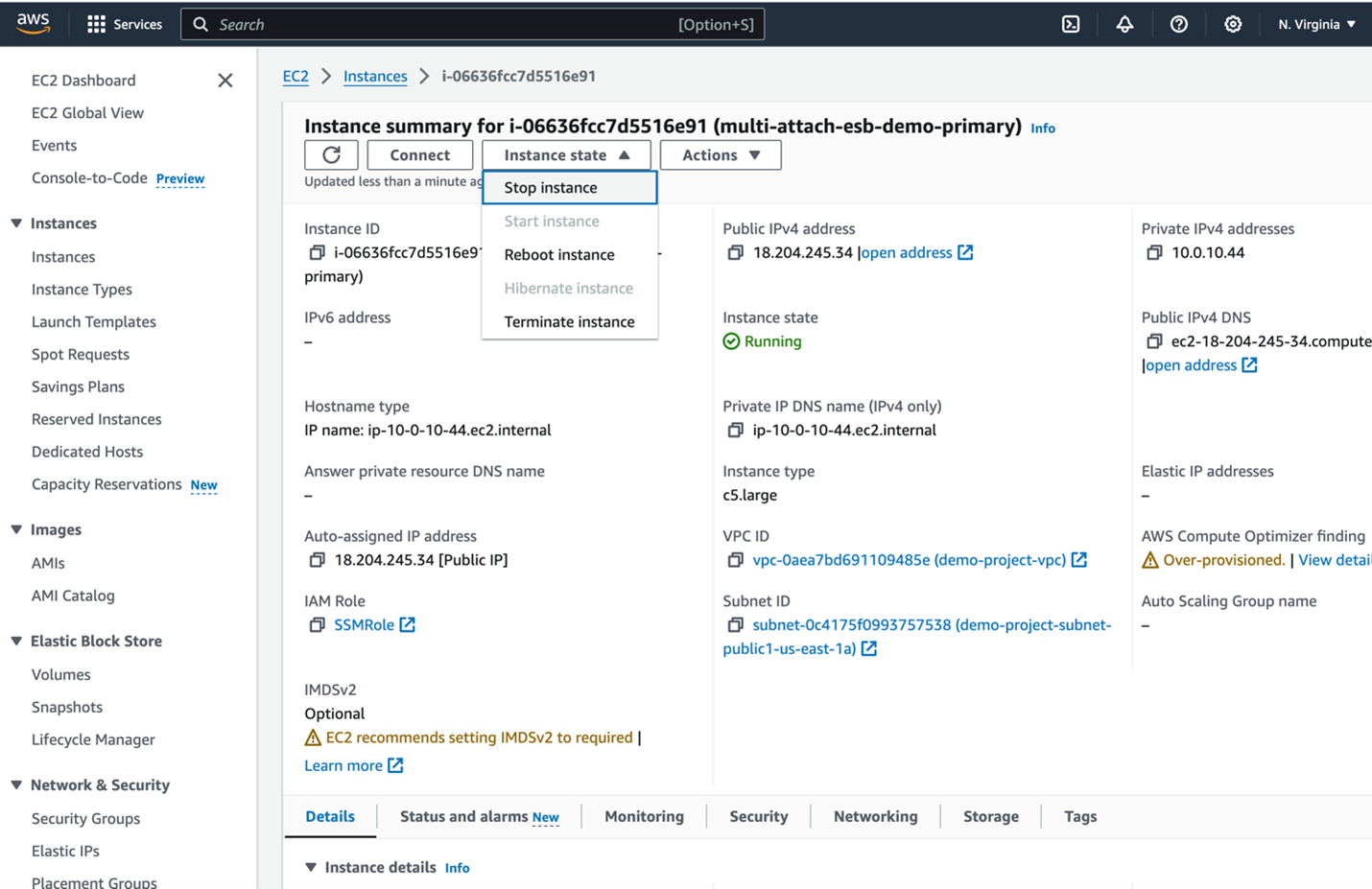Open external link icon after subnet name
Image resolution: width=1372 pixels, height=889 pixels.
[x=868, y=648]
